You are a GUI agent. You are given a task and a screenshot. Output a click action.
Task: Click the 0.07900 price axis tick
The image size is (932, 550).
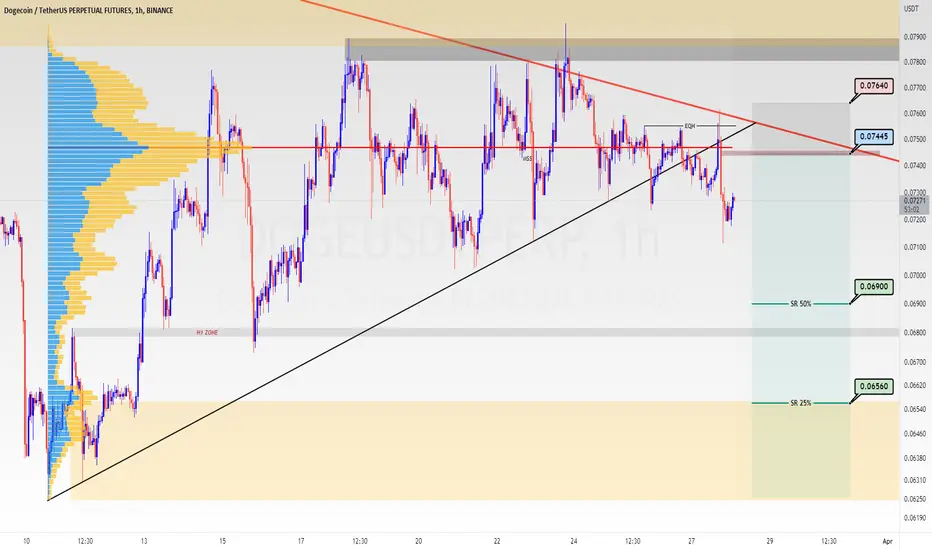(x=914, y=37)
